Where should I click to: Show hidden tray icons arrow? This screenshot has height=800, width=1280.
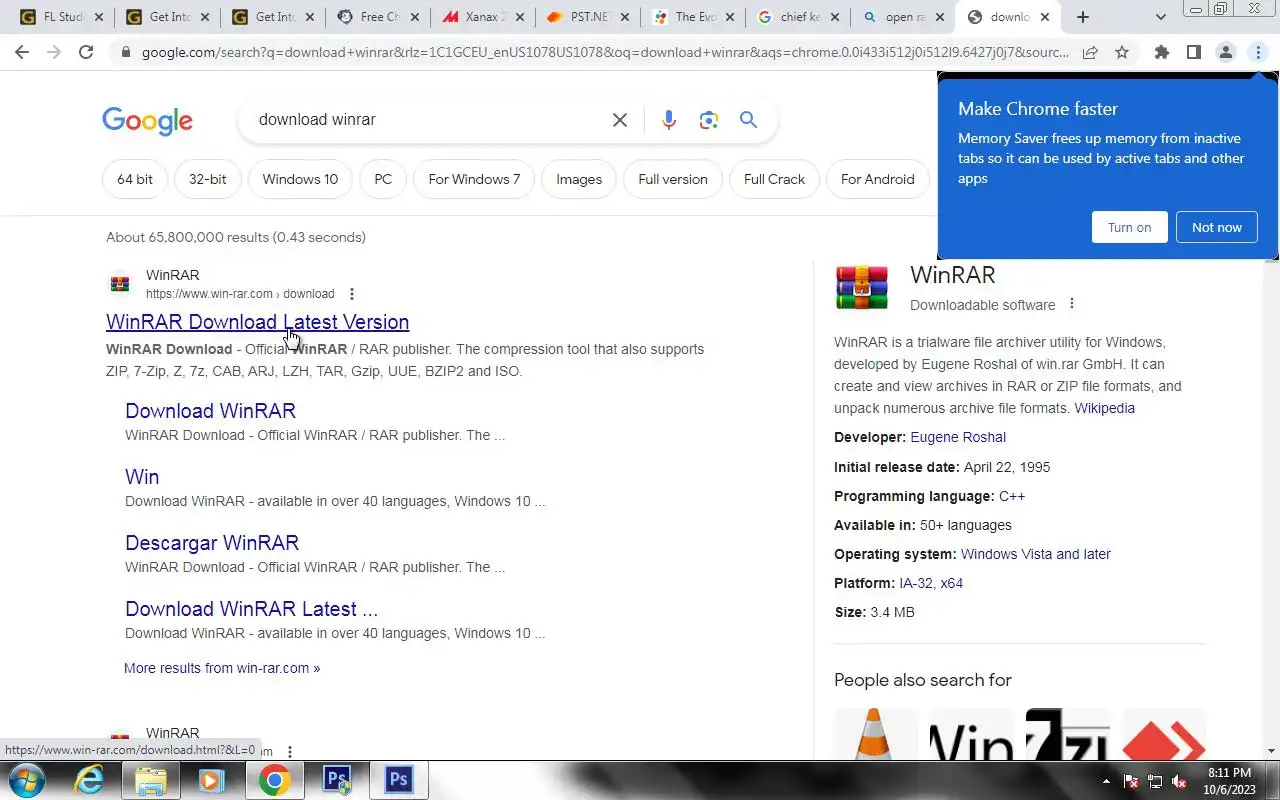point(1106,781)
